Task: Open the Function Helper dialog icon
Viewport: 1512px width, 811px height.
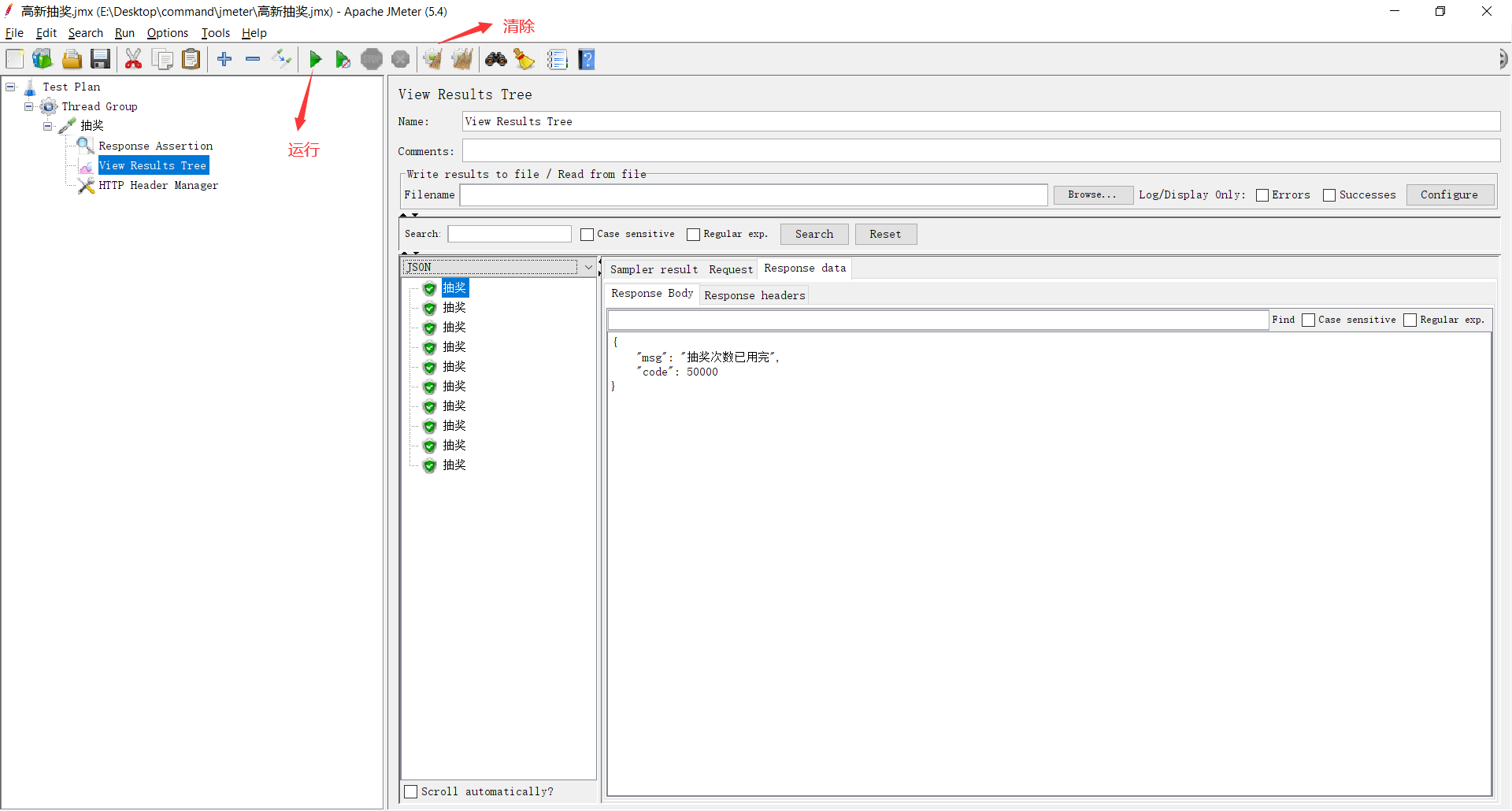Action: click(x=558, y=59)
